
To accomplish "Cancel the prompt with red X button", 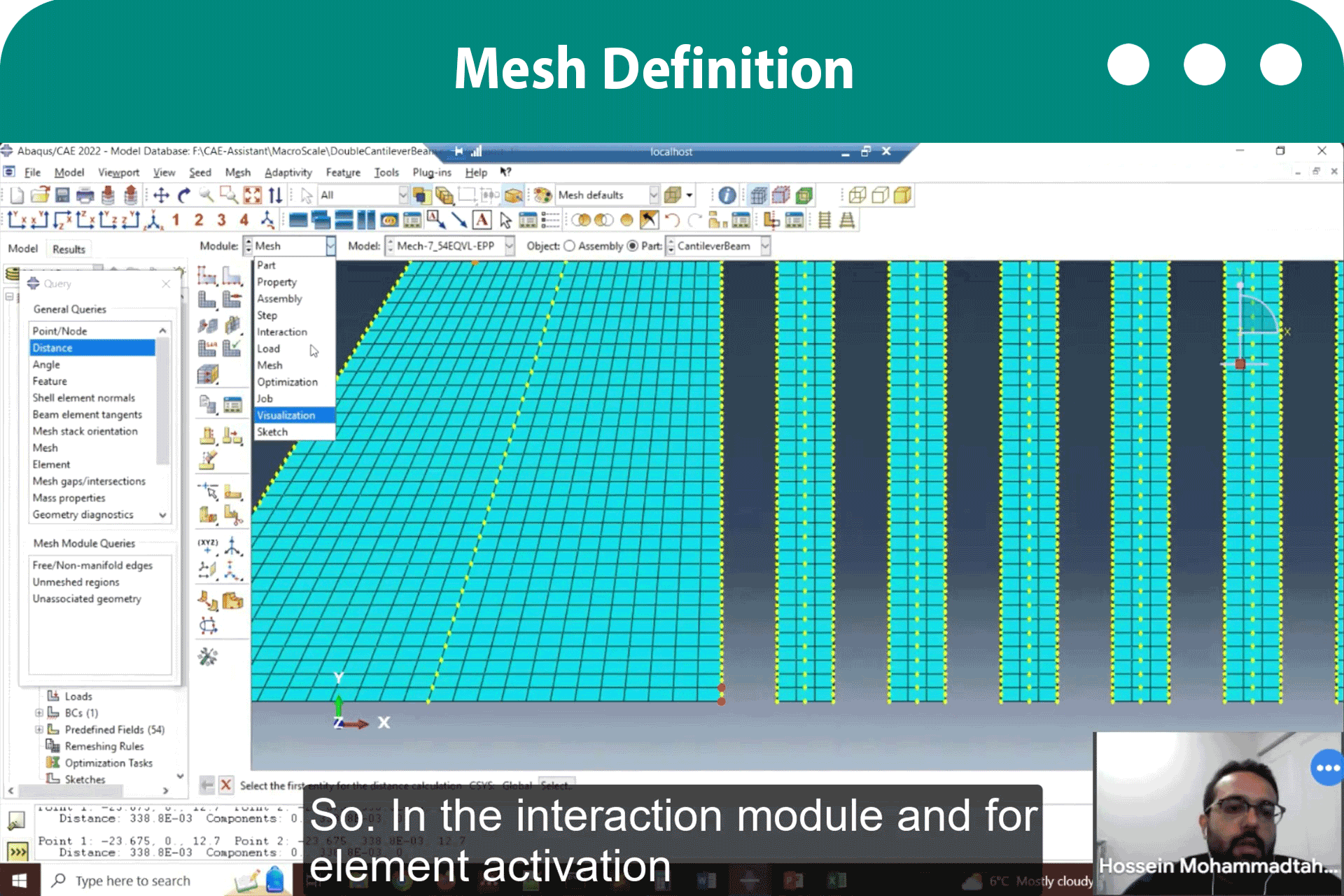I will pyautogui.click(x=225, y=785).
